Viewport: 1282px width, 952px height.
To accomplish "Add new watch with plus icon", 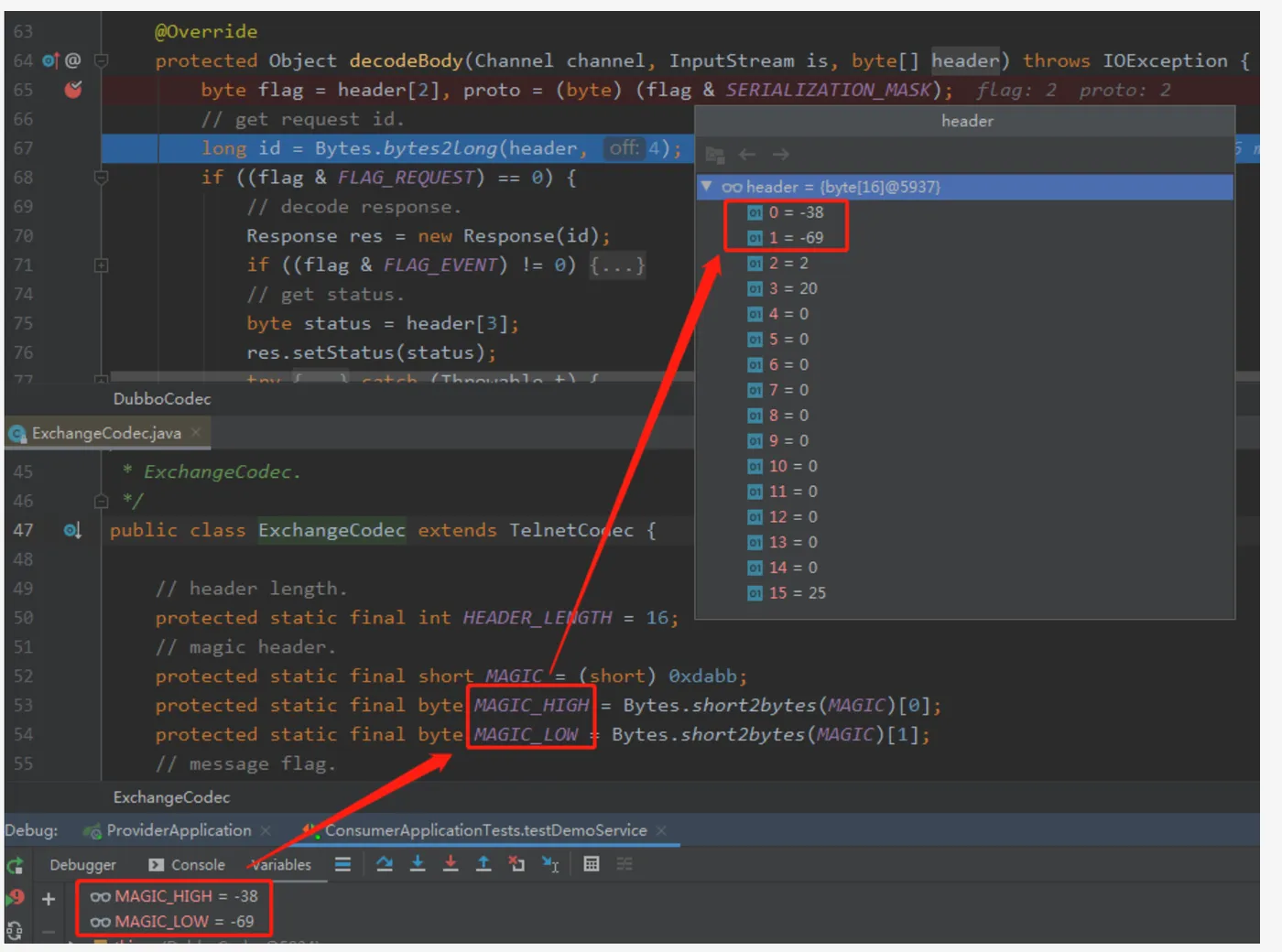I will (49, 899).
